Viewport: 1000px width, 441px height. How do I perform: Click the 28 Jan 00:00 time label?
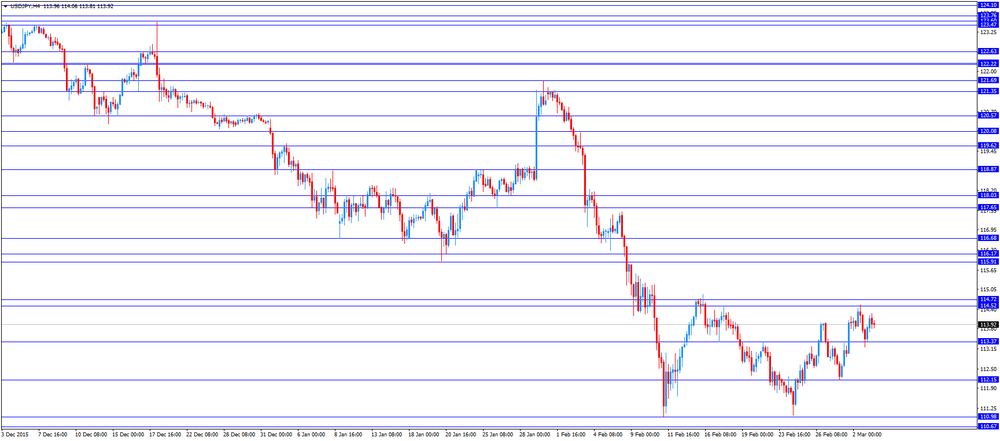tap(533, 435)
